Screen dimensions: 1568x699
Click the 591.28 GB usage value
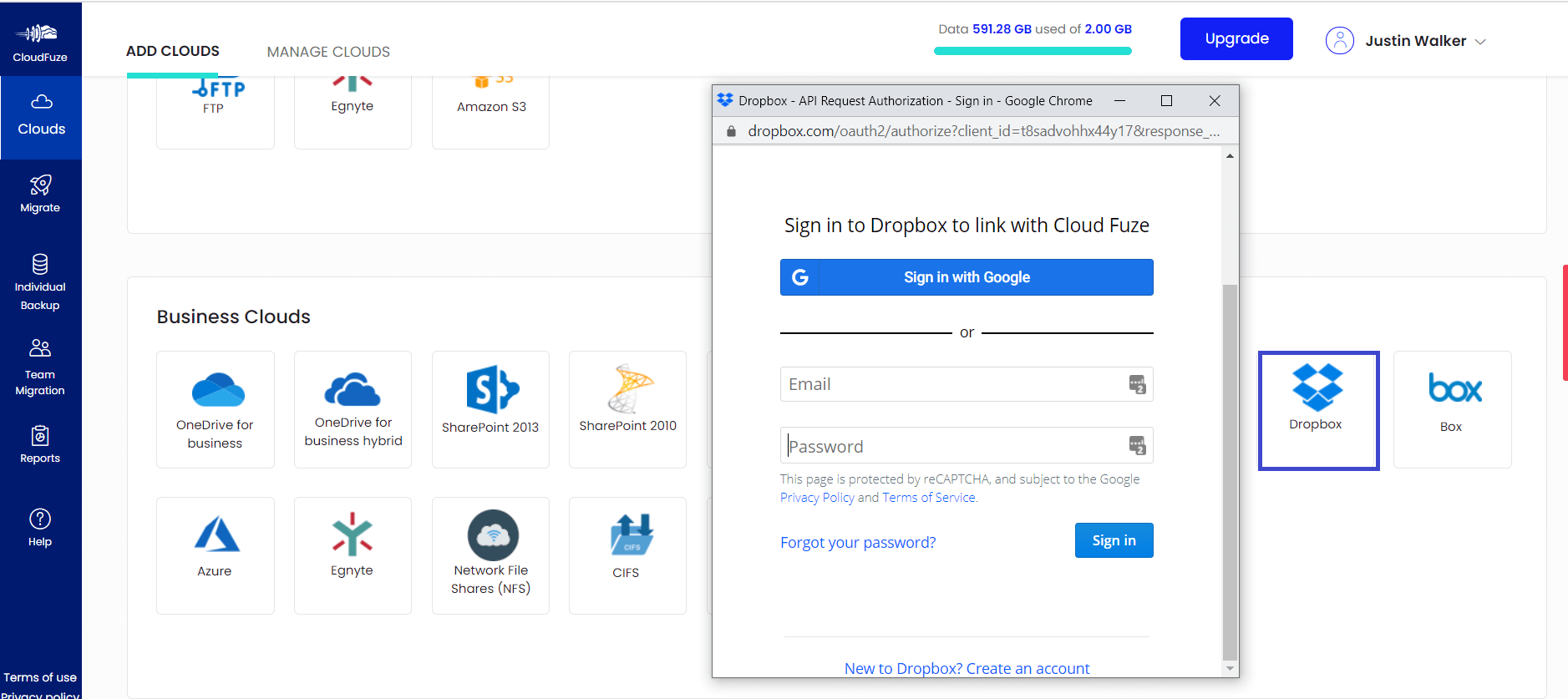tap(1002, 29)
